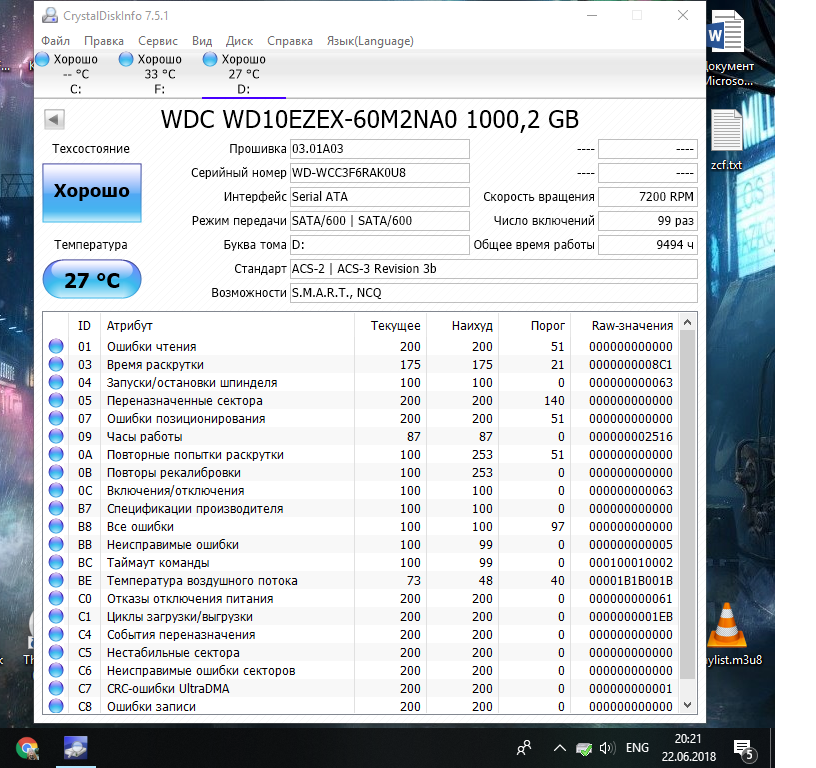
Task: Click status icon of Повторные попытки раскрутки row
Action: [56, 454]
